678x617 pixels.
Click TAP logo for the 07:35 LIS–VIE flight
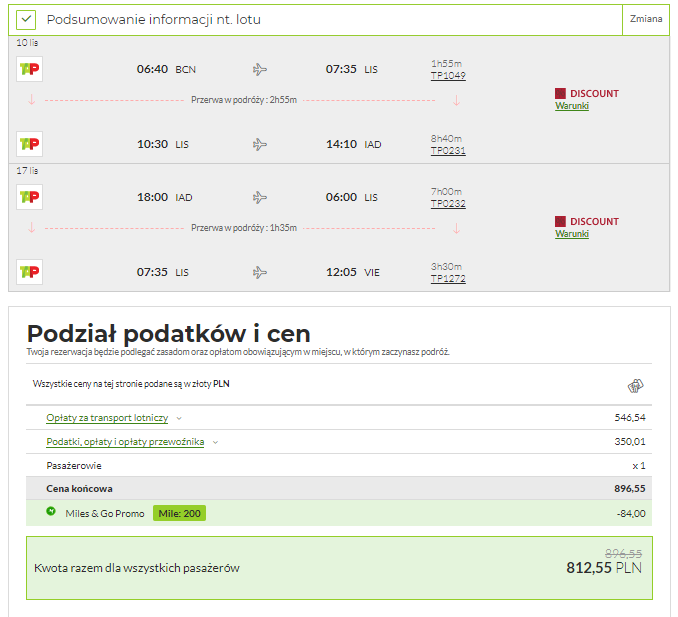(29, 272)
